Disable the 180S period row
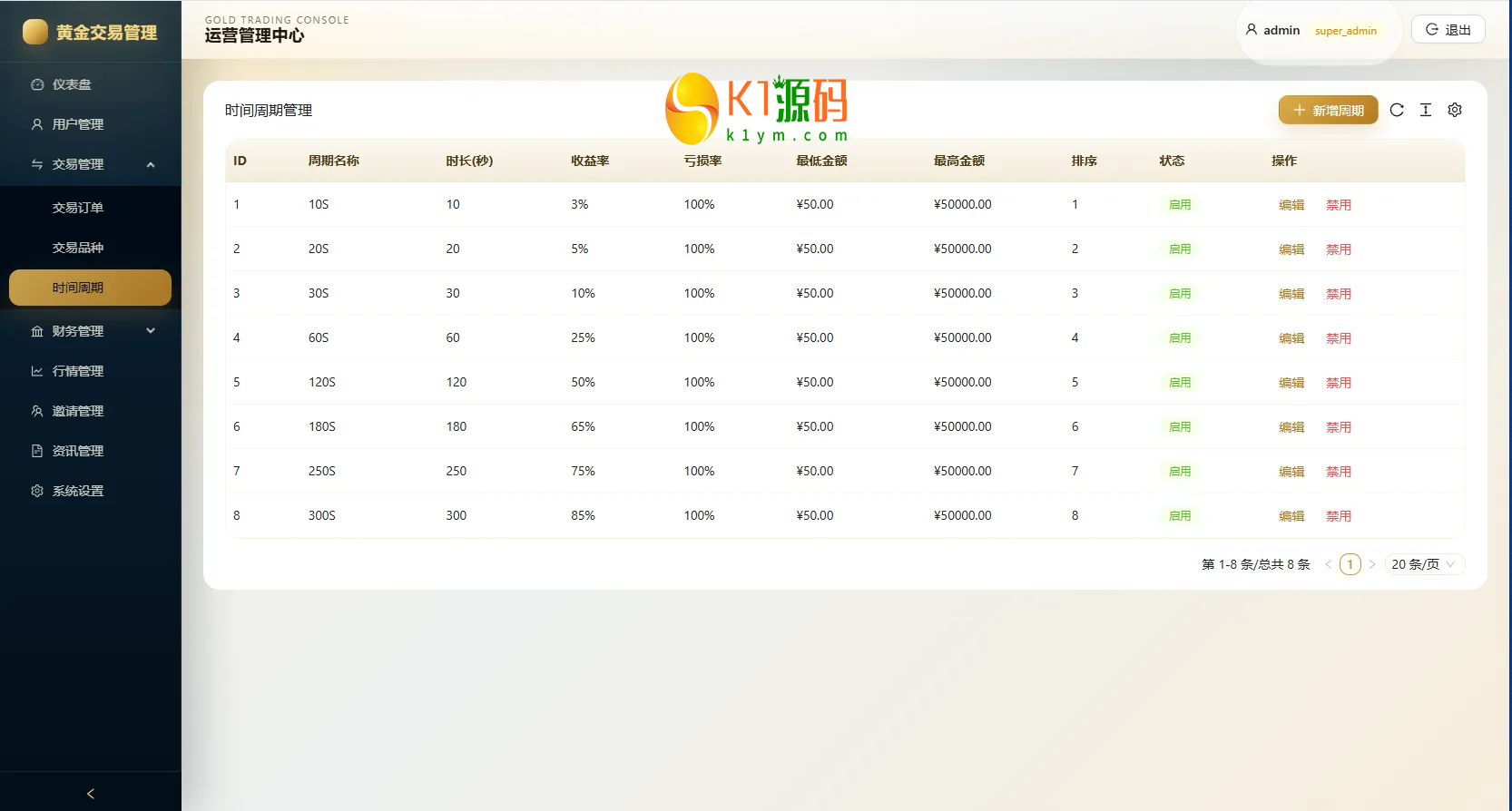1512x811 pixels. [x=1339, y=427]
